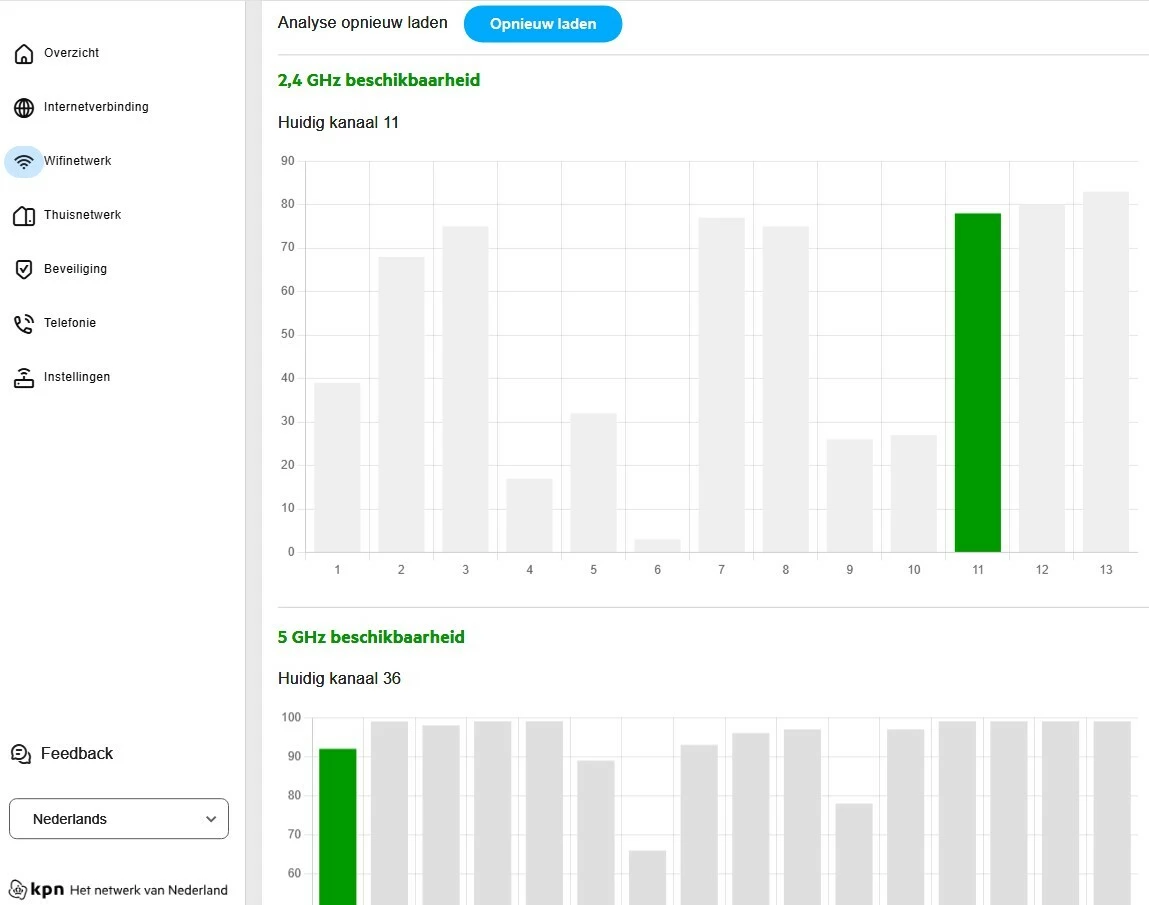Click the Beveiliging shield icon
This screenshot has width=1149, height=905.
pos(23,270)
